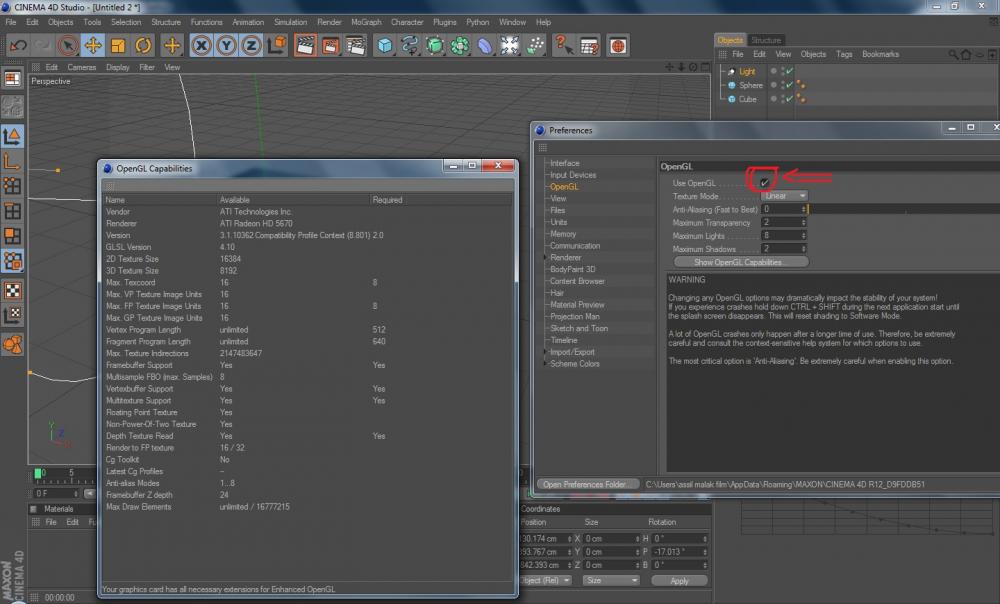
Task: Select the Rotate tool icon
Action: click(143, 45)
